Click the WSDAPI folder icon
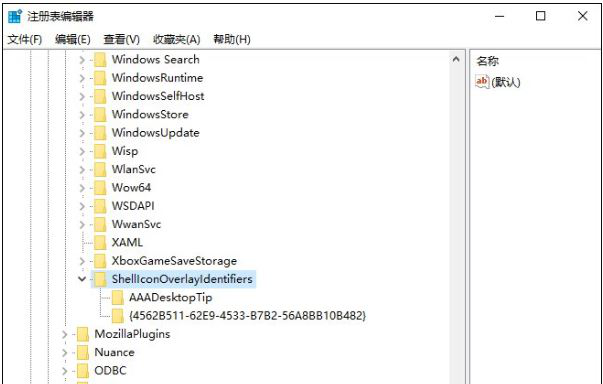Image resolution: width=603 pixels, height=384 pixels. [x=100, y=206]
